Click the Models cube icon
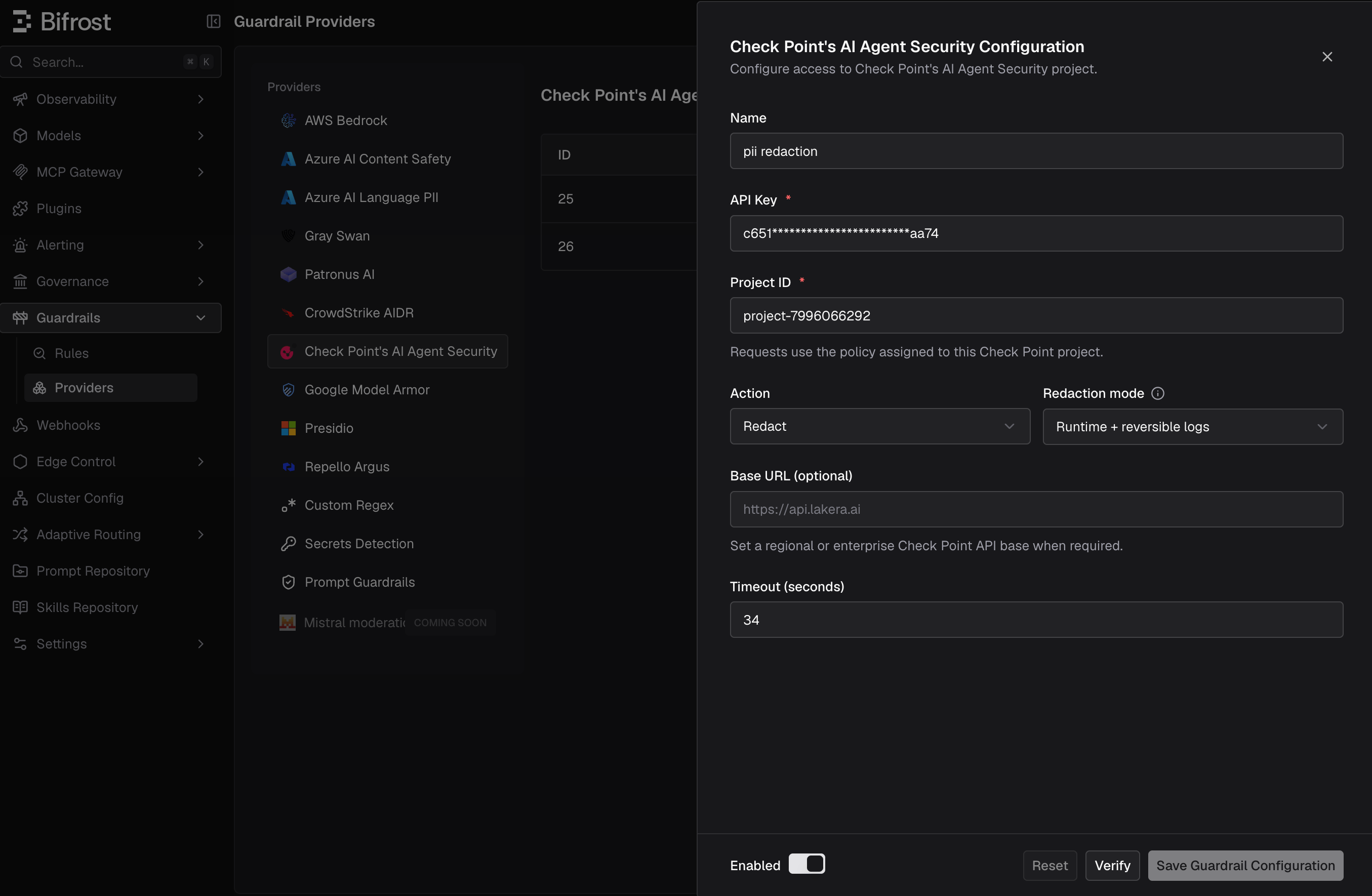 pos(20,136)
